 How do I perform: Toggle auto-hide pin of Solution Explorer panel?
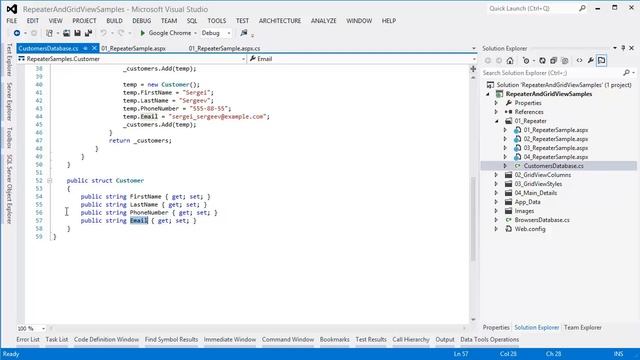(x=623, y=48)
